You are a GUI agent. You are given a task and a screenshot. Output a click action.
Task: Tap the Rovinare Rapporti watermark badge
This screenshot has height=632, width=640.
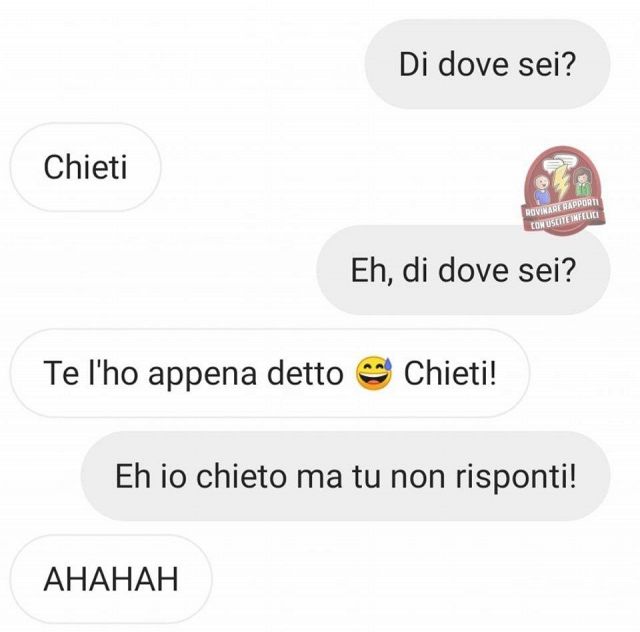point(564,191)
